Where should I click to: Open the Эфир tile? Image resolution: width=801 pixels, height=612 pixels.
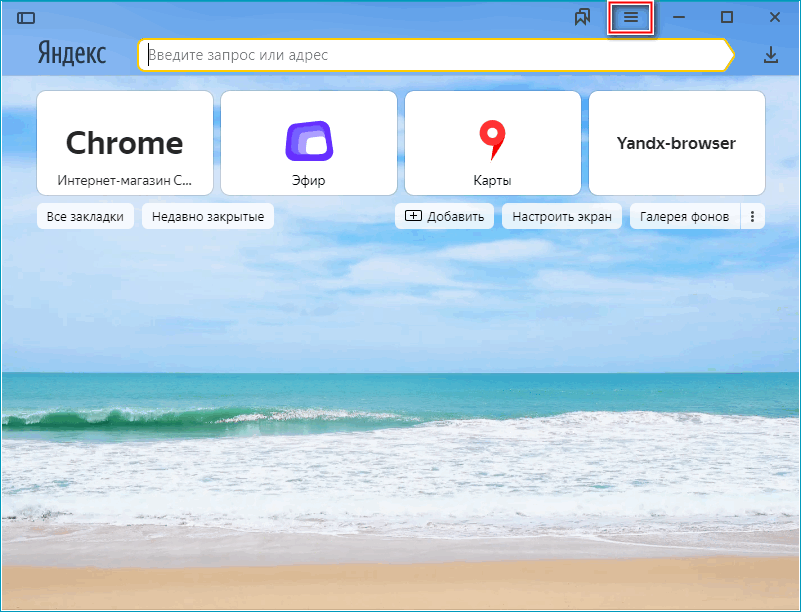coord(308,142)
